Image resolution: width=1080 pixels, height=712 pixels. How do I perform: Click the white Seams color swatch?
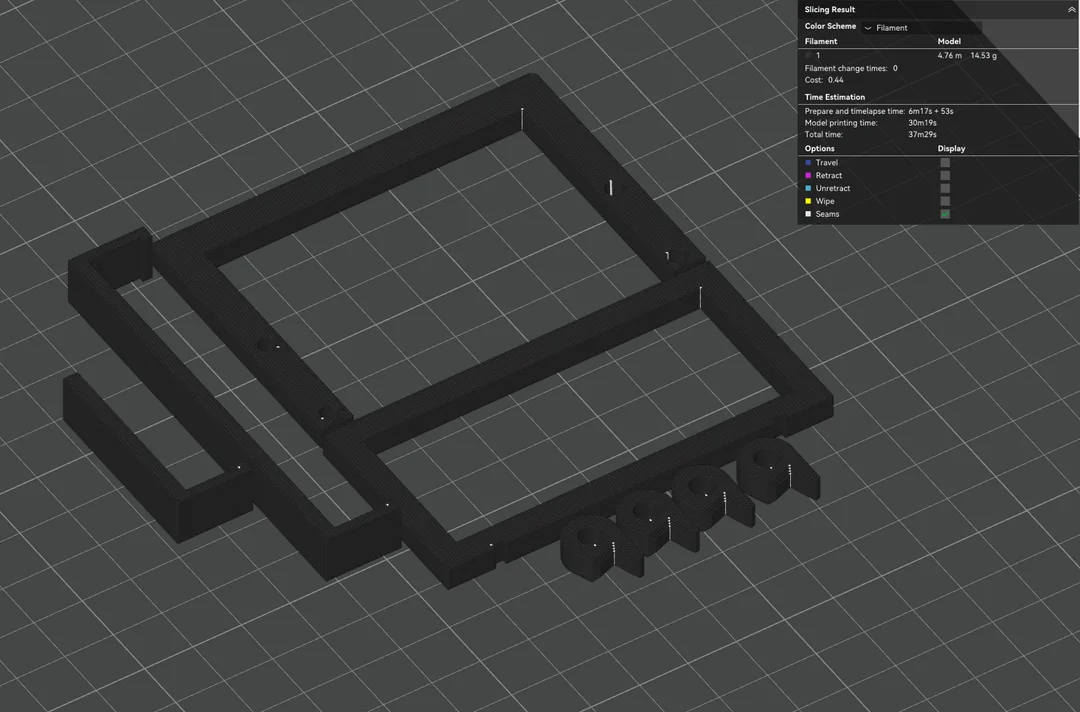point(808,214)
